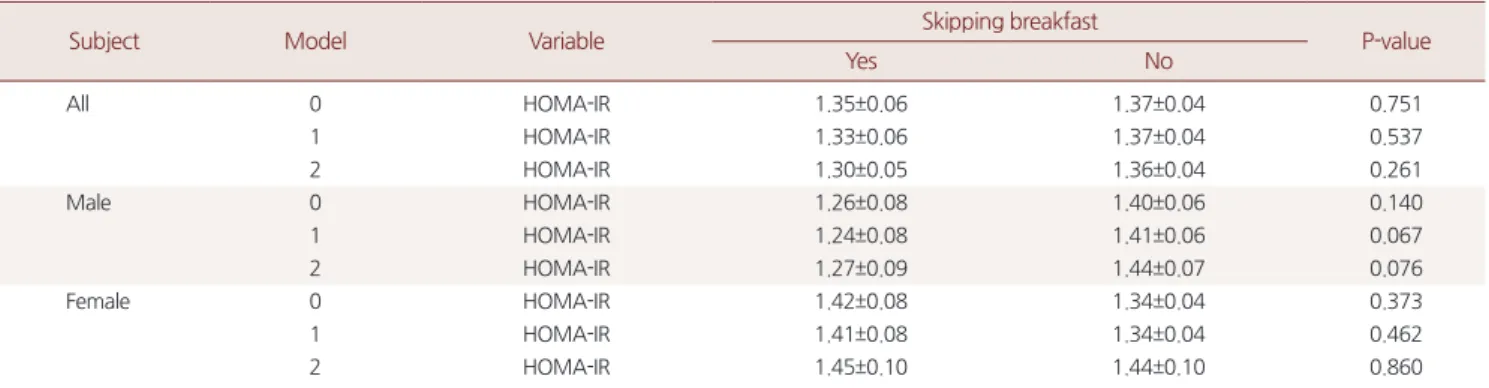This screenshot has width=1489, height=388.
Task: Click the Skipping breakfast header
Action: (x=1009, y=20)
